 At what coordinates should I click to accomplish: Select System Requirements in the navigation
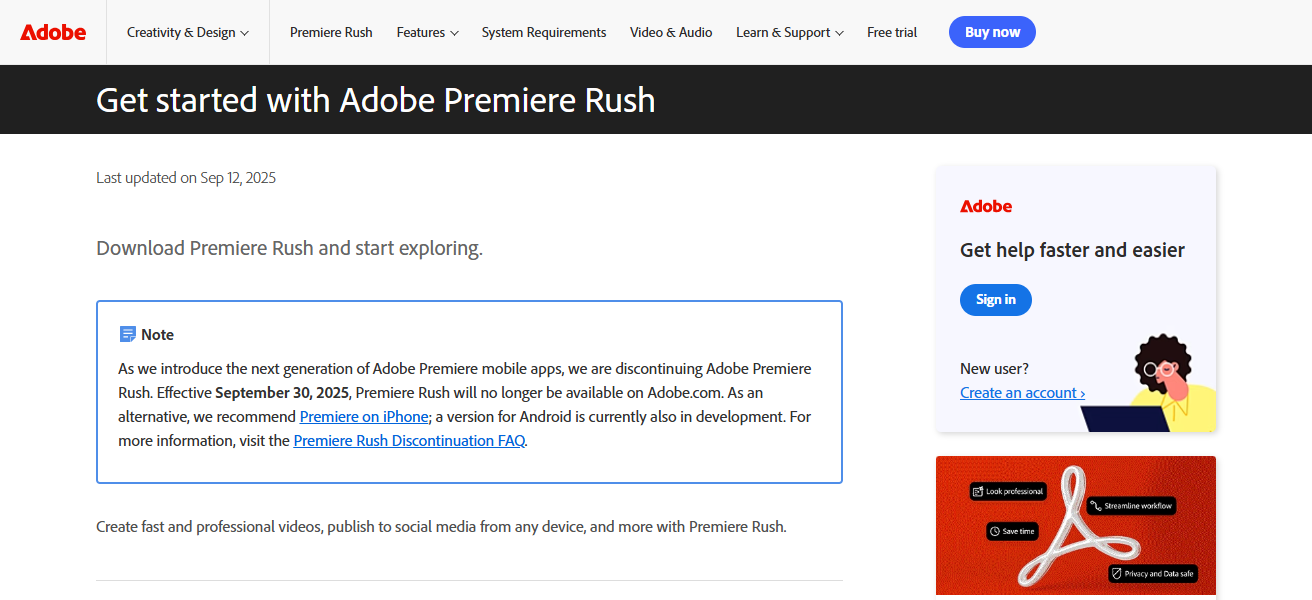point(543,32)
